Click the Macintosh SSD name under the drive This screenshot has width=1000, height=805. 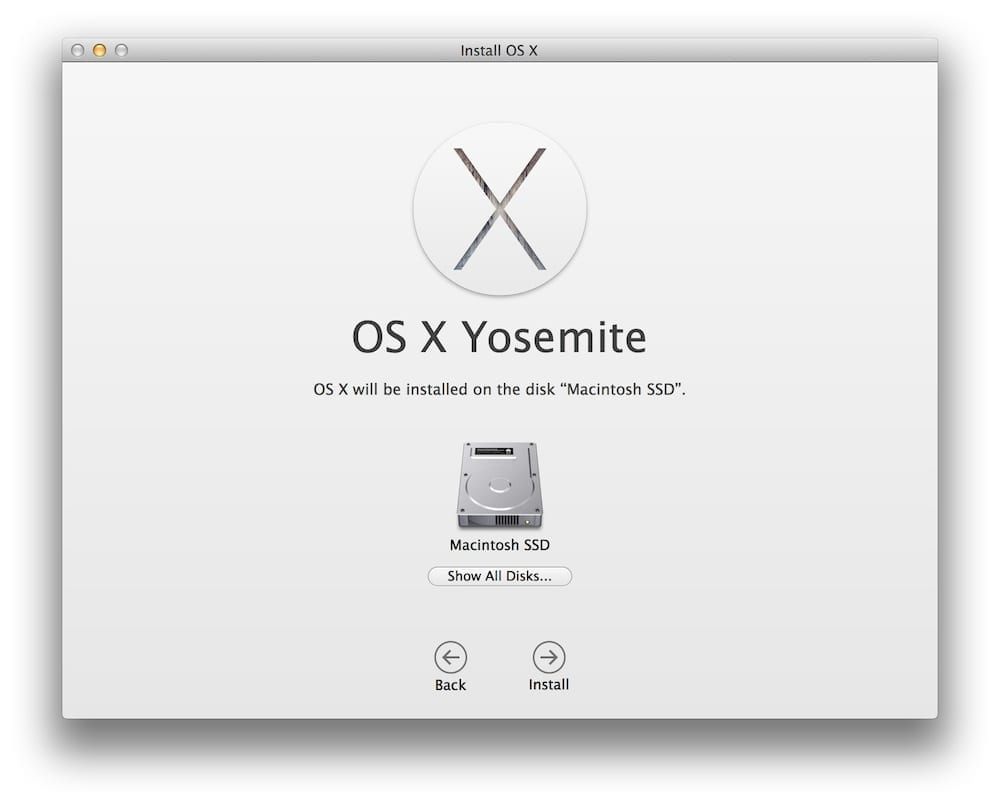[x=499, y=545]
